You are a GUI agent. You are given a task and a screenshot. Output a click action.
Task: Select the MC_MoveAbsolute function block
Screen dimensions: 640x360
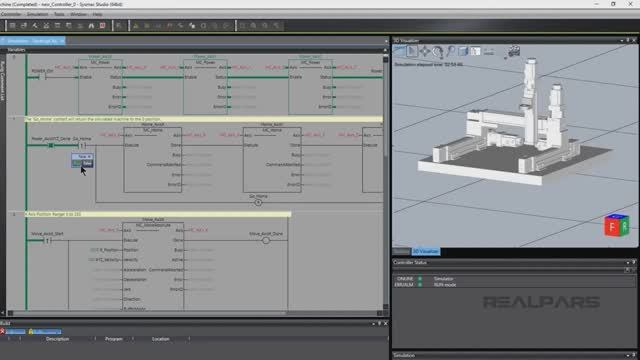pyautogui.click(x=153, y=265)
